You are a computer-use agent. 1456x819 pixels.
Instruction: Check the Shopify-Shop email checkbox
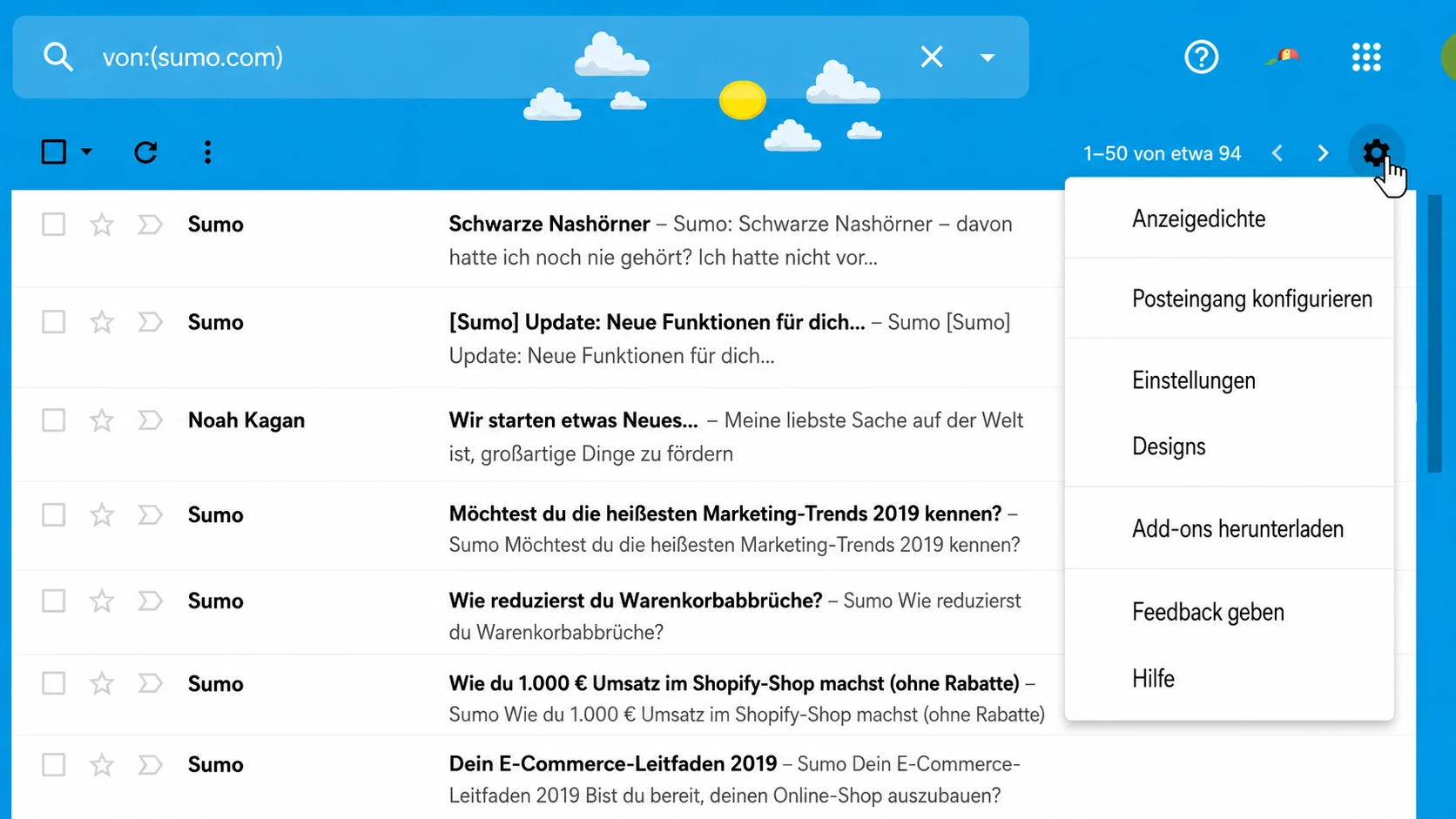coord(54,683)
